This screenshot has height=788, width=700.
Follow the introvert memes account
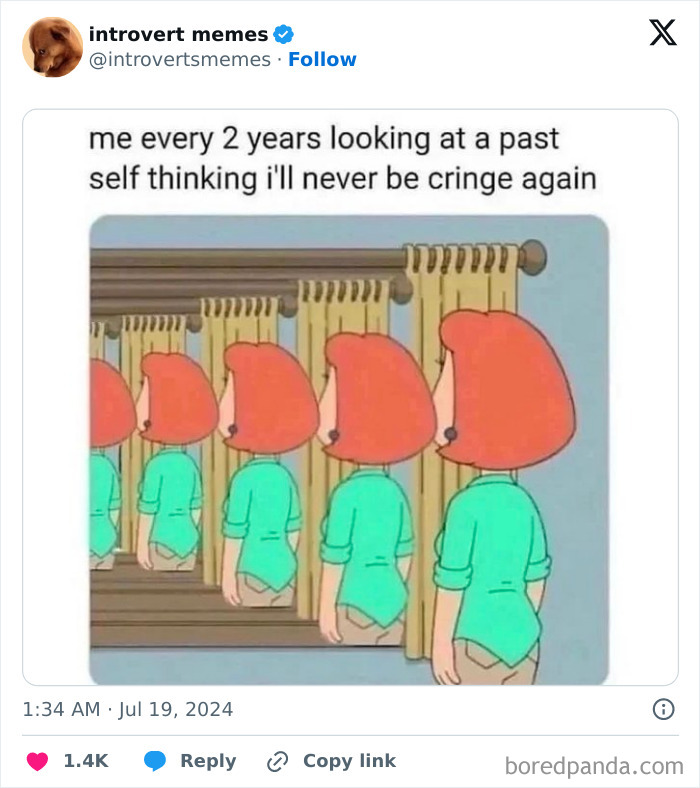[322, 60]
